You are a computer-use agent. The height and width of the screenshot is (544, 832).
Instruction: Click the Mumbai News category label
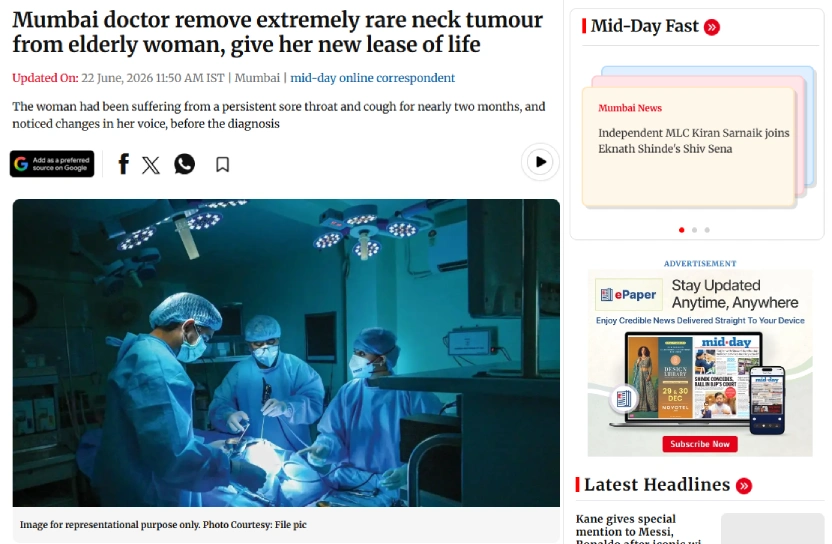pyautogui.click(x=630, y=108)
